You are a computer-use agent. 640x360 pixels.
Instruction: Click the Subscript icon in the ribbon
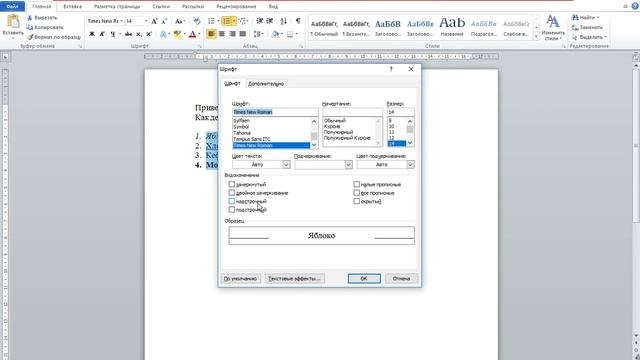coord(139,34)
